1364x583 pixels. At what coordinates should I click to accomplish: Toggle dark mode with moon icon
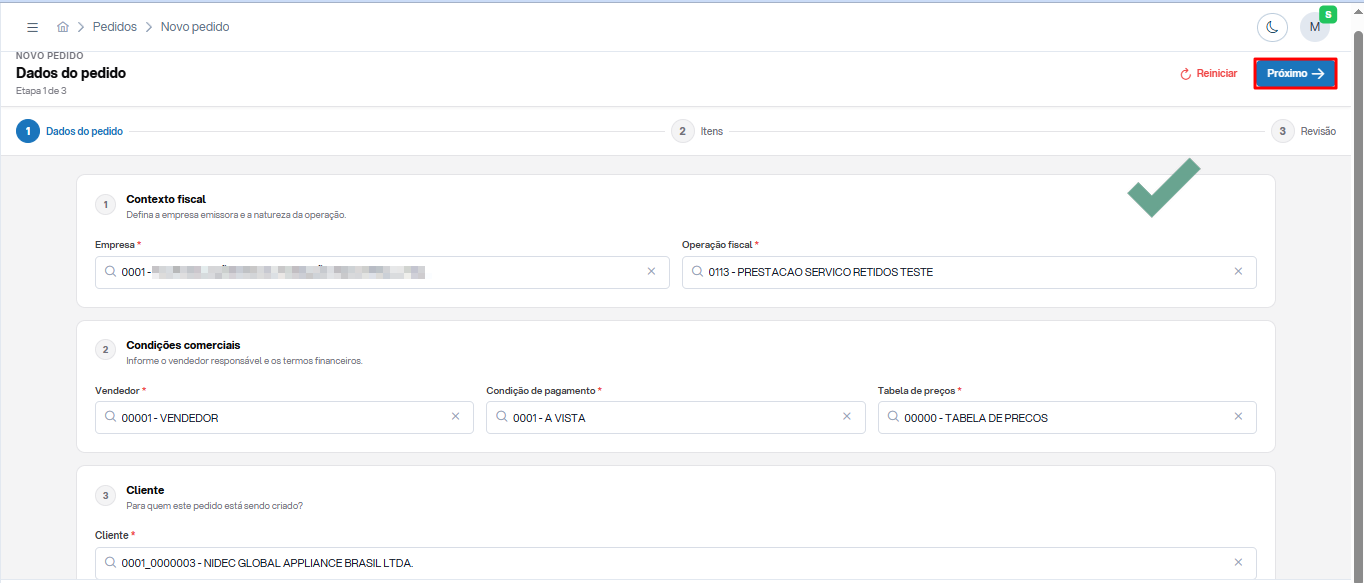(1272, 27)
